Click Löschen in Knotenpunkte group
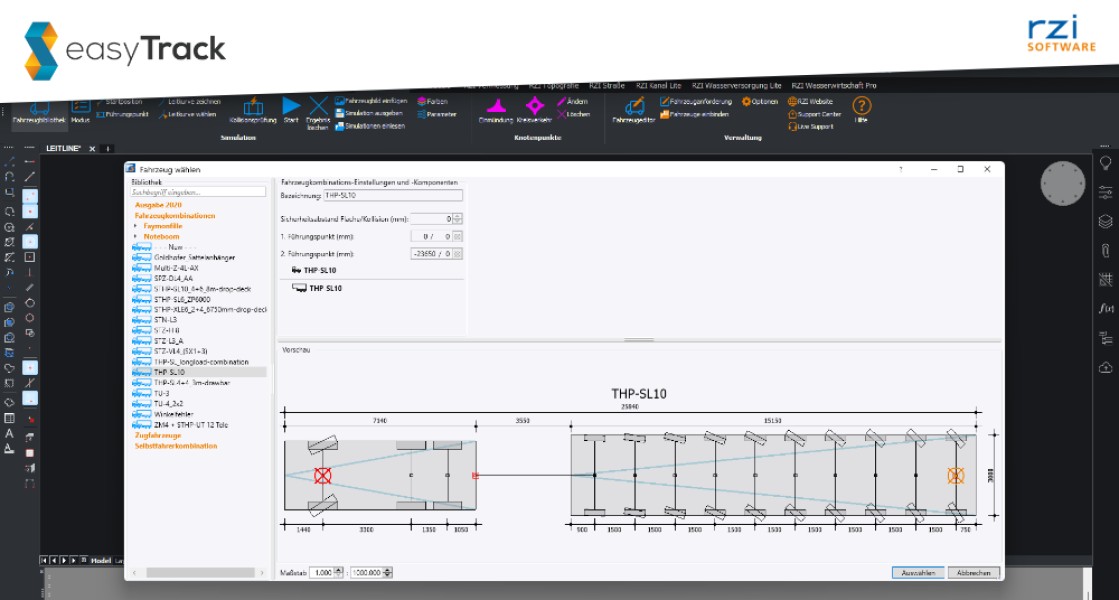Screen dimensions: 1119x600 [x=574, y=114]
